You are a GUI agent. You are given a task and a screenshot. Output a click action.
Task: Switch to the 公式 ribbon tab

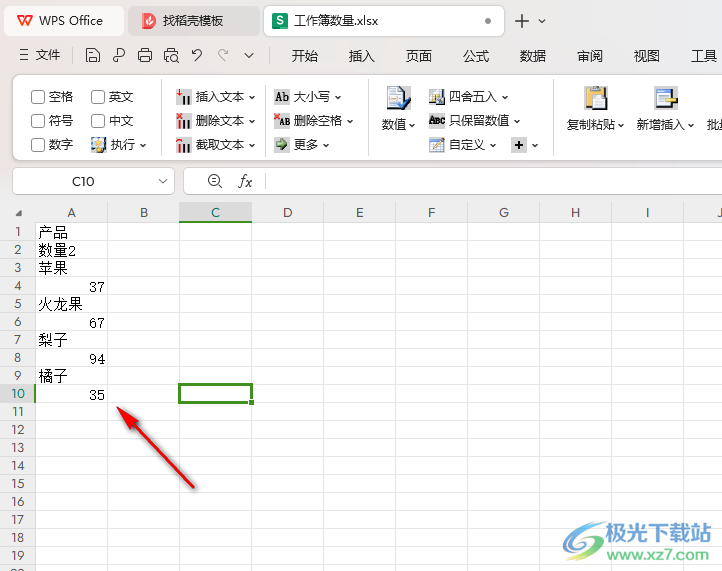point(476,56)
